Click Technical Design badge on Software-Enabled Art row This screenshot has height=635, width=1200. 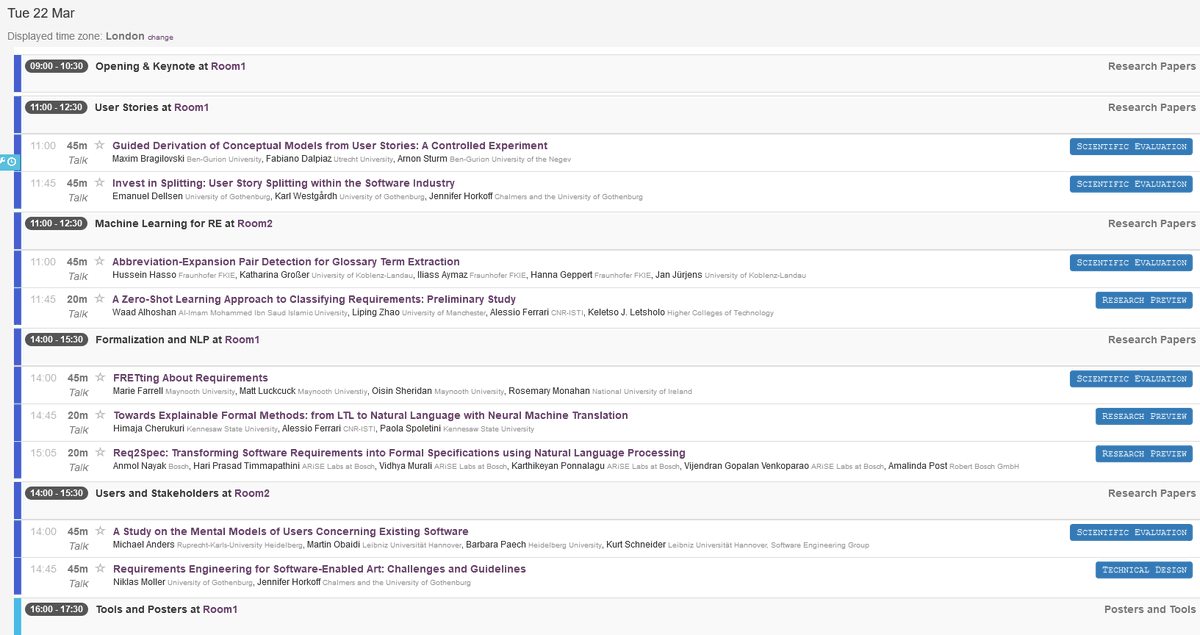[1144, 570]
